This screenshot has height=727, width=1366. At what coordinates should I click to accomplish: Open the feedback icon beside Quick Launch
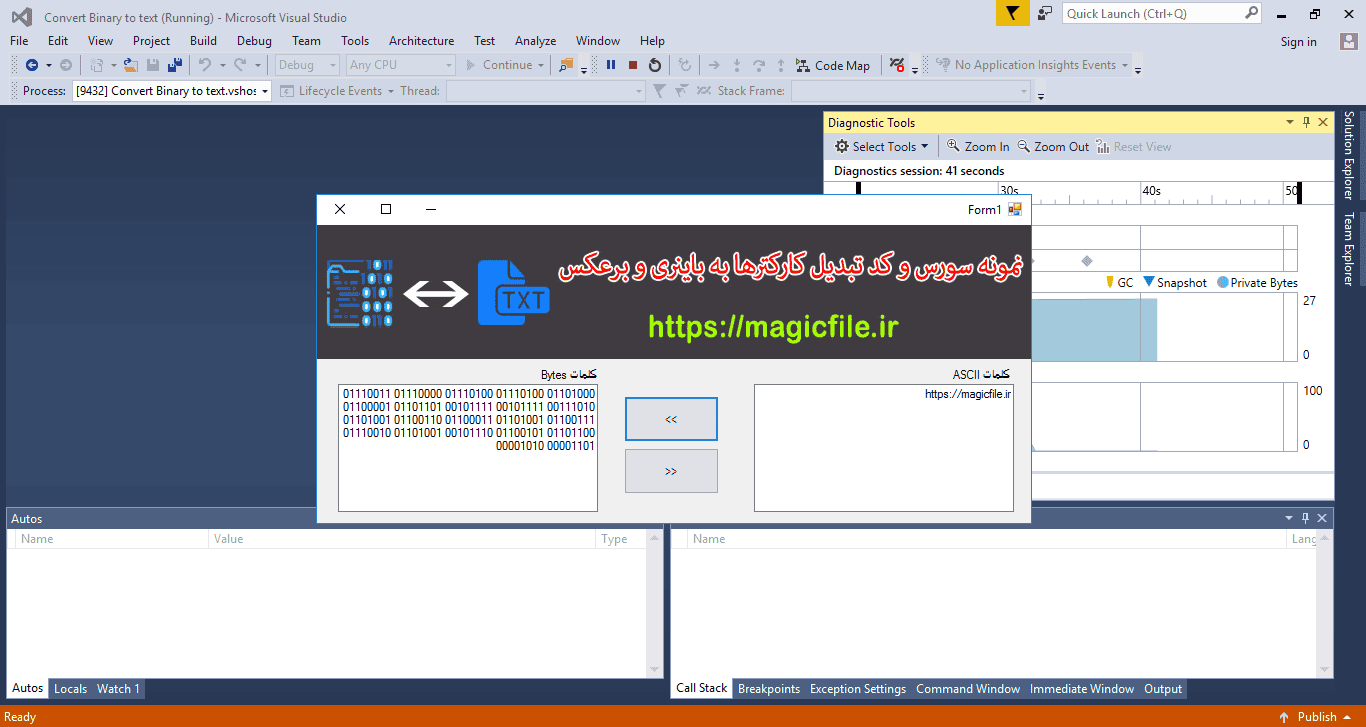pos(1045,13)
